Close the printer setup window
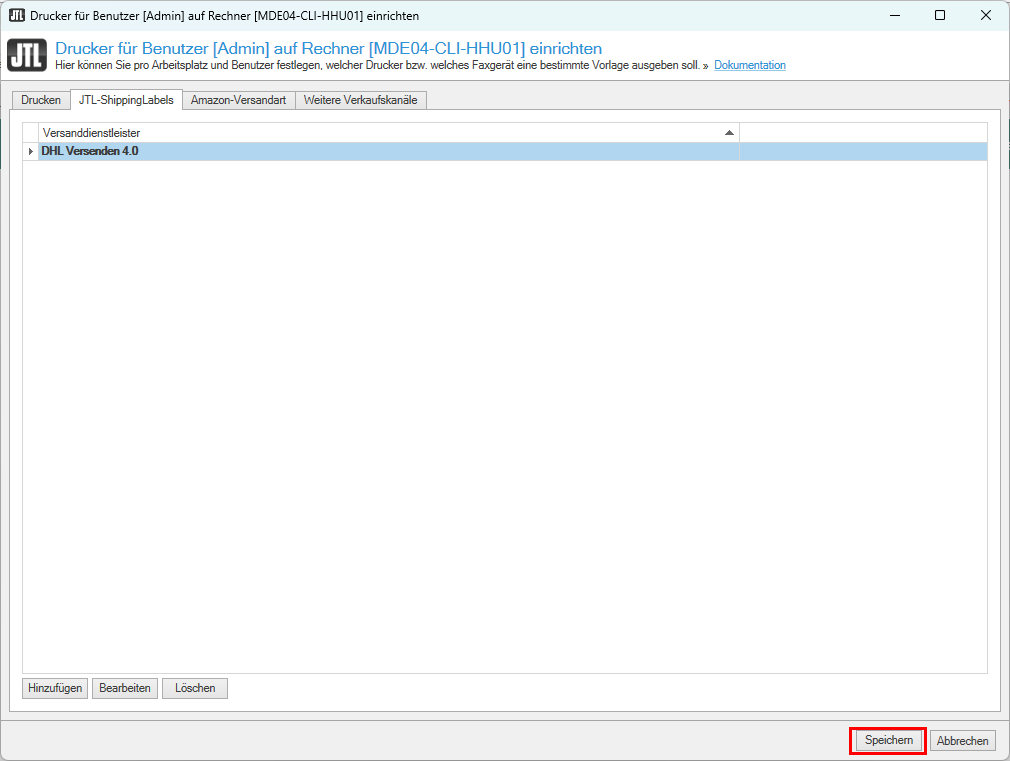Viewport: 1010px width, 761px height. point(986,16)
